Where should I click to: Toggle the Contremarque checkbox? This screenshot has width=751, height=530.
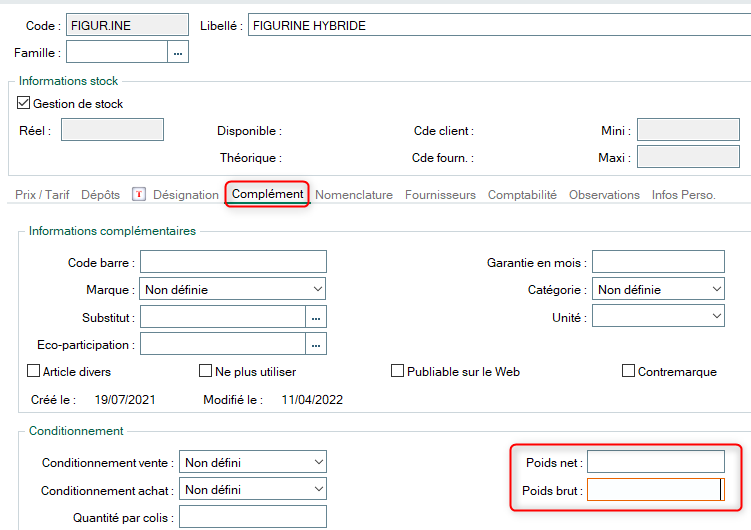pyautogui.click(x=628, y=371)
